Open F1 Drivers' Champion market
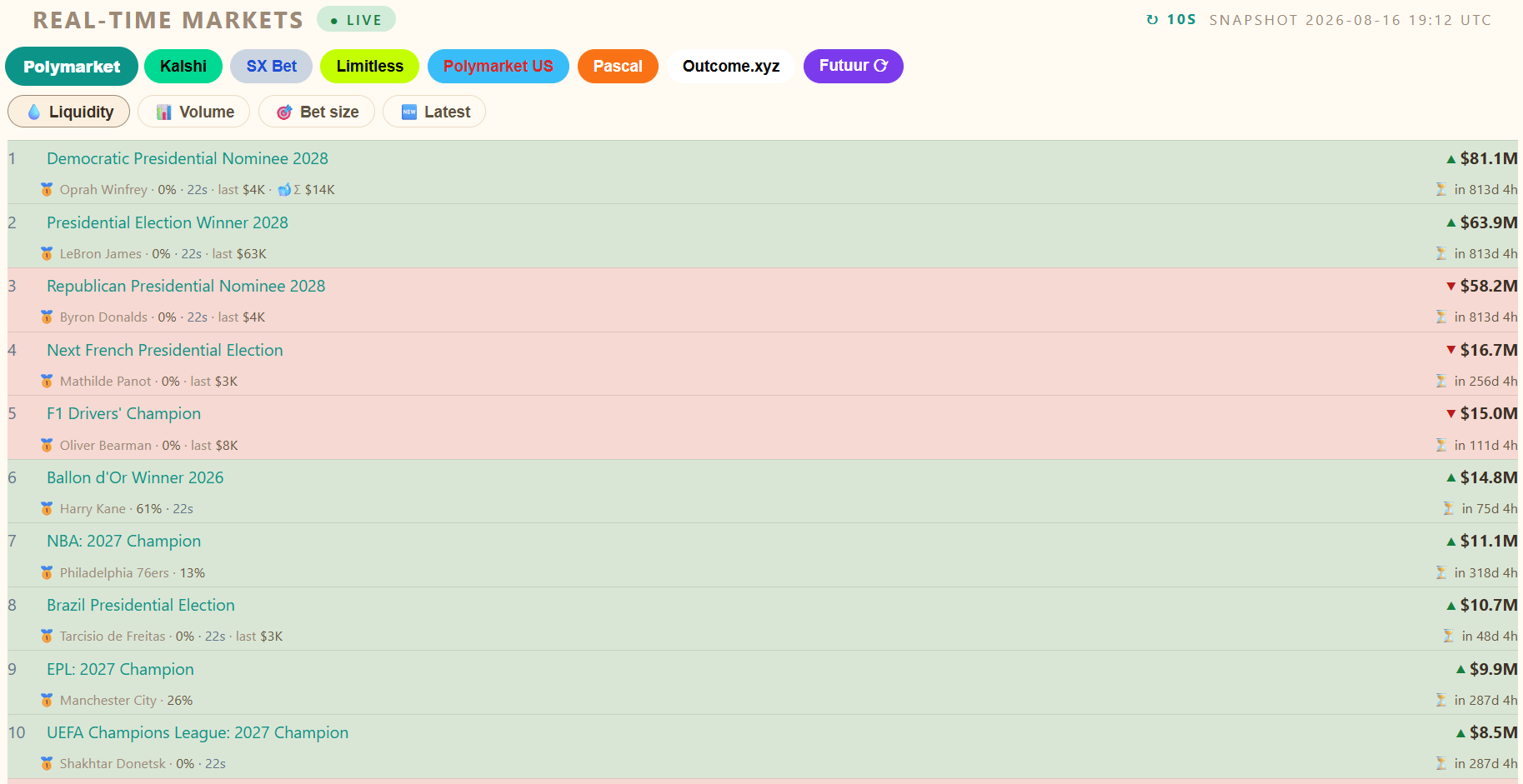 [x=123, y=413]
